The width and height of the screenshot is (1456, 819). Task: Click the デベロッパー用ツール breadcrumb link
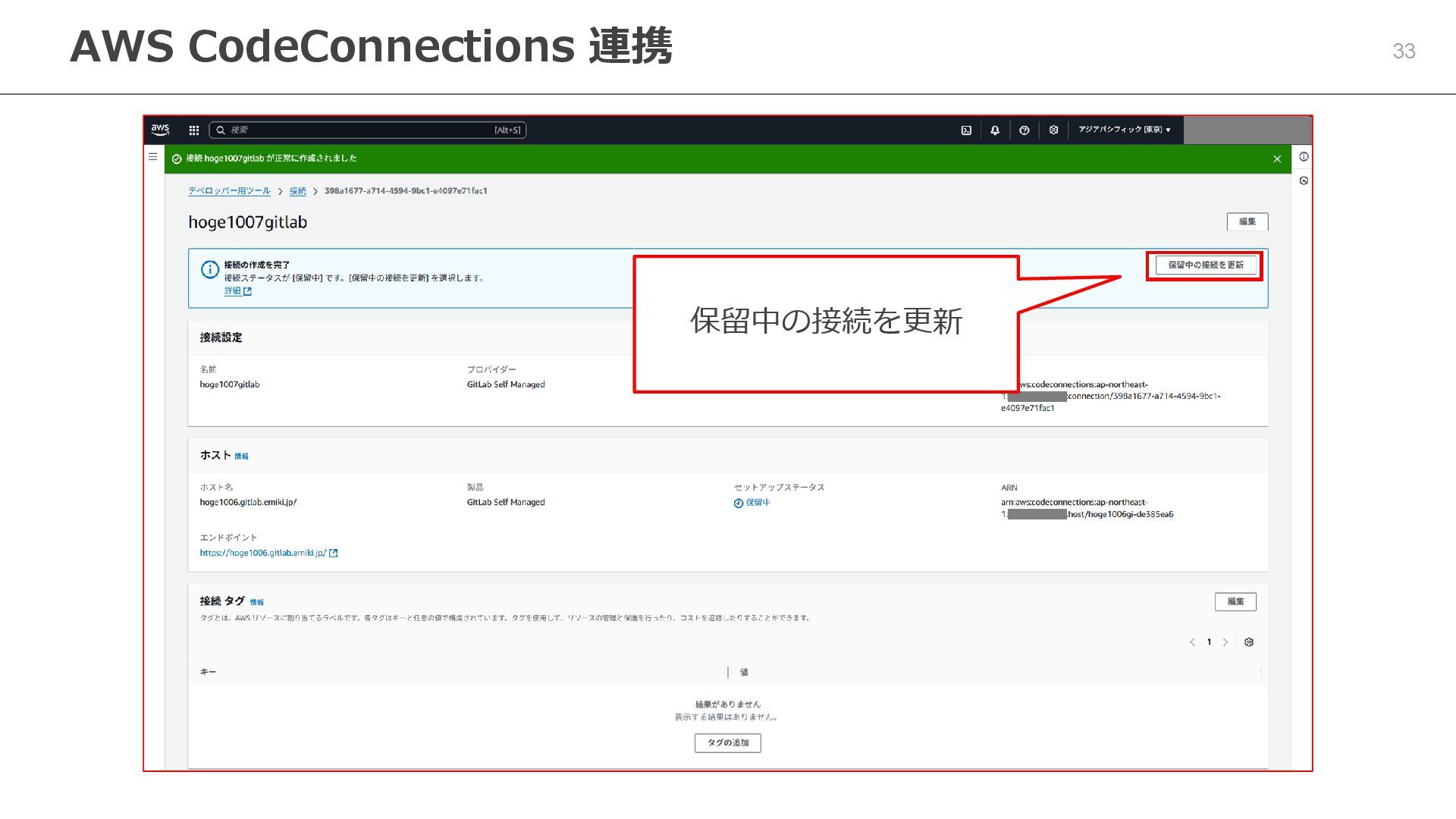point(229,191)
